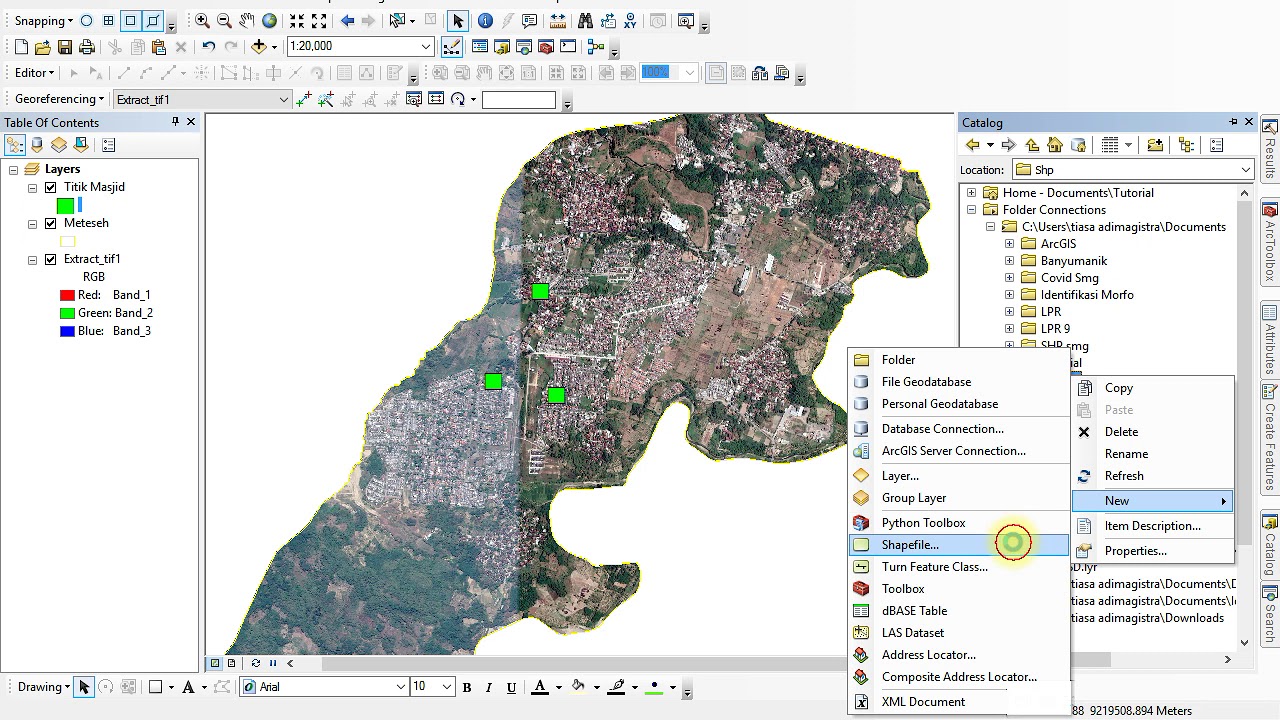1280x720 pixels.
Task: Click the Print icon
Action: 87,47
